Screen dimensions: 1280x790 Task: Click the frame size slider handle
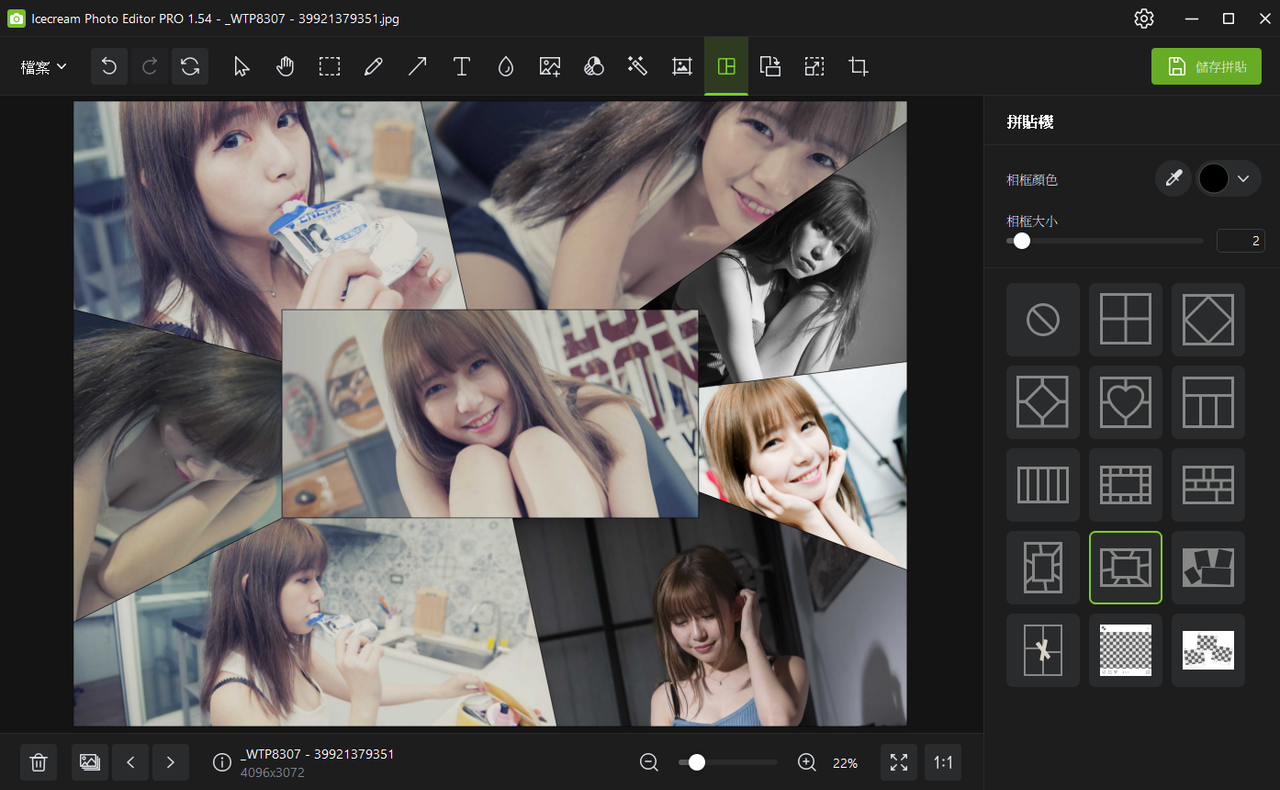tap(1021, 241)
